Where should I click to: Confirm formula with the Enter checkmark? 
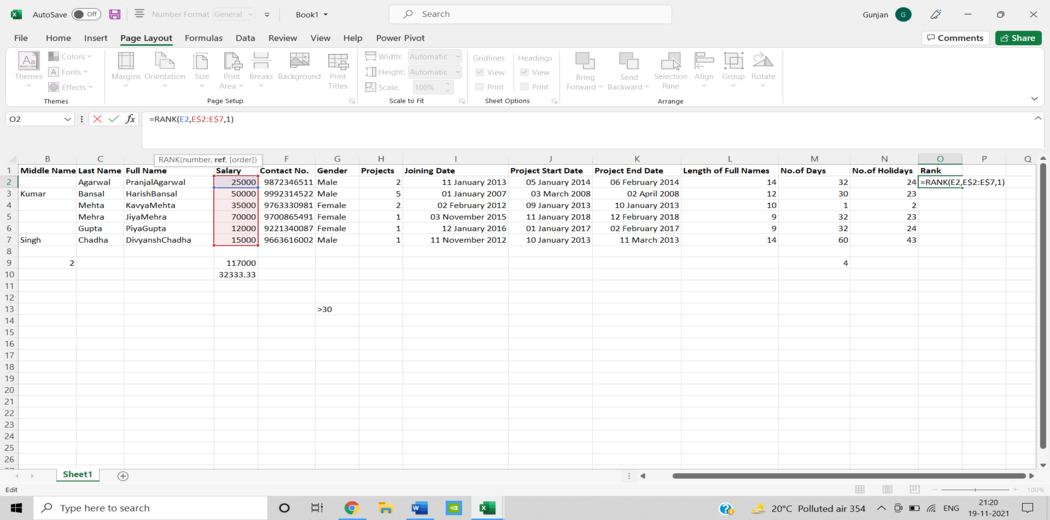tap(114, 119)
